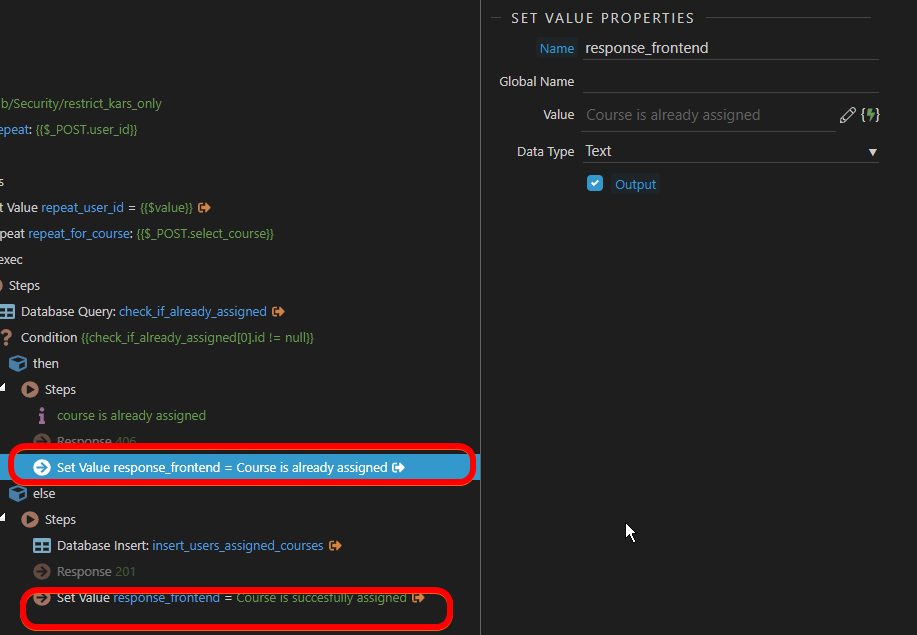
Task: Click output icon next to repeat_user_id
Action: [x=204, y=208]
